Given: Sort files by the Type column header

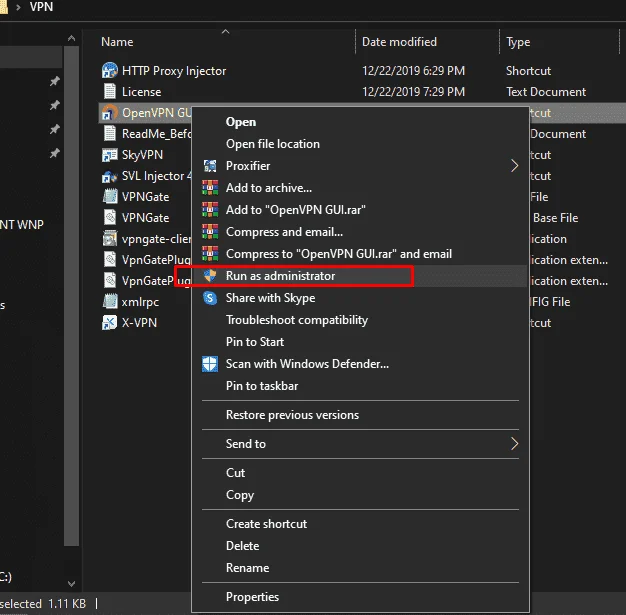Looking at the screenshot, I should click(518, 42).
